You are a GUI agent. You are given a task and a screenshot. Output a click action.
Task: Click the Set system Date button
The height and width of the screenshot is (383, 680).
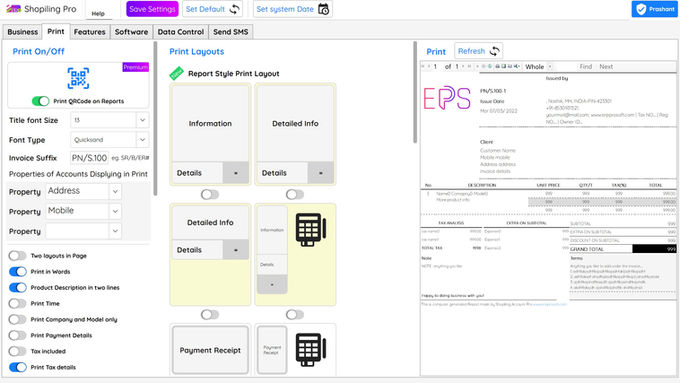point(293,9)
